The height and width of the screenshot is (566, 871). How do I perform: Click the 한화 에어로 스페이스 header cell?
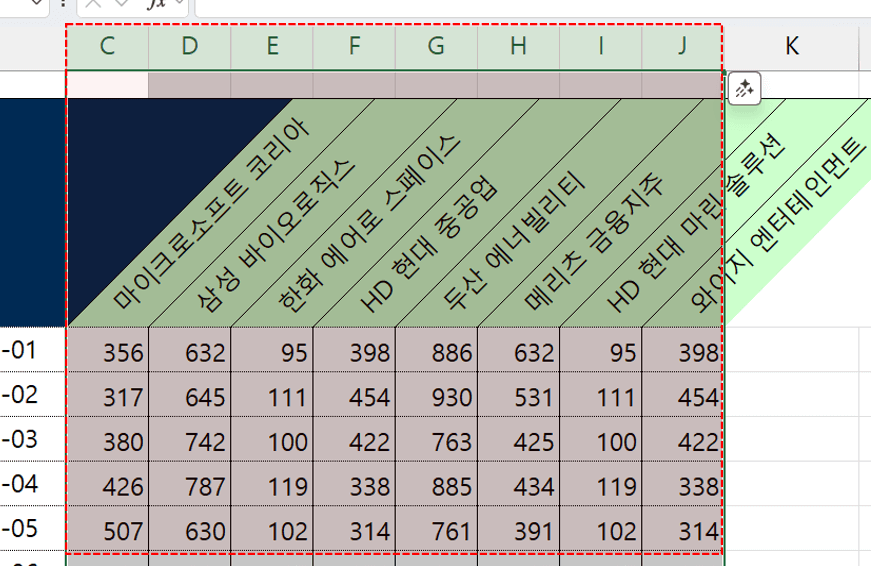(x=368, y=222)
